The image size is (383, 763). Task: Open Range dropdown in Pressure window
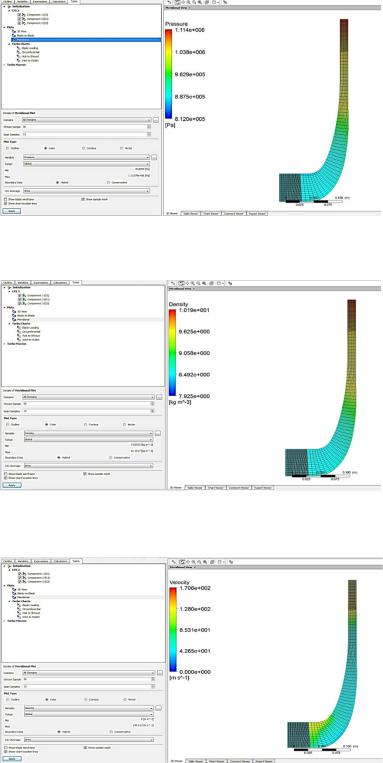[x=86, y=164]
